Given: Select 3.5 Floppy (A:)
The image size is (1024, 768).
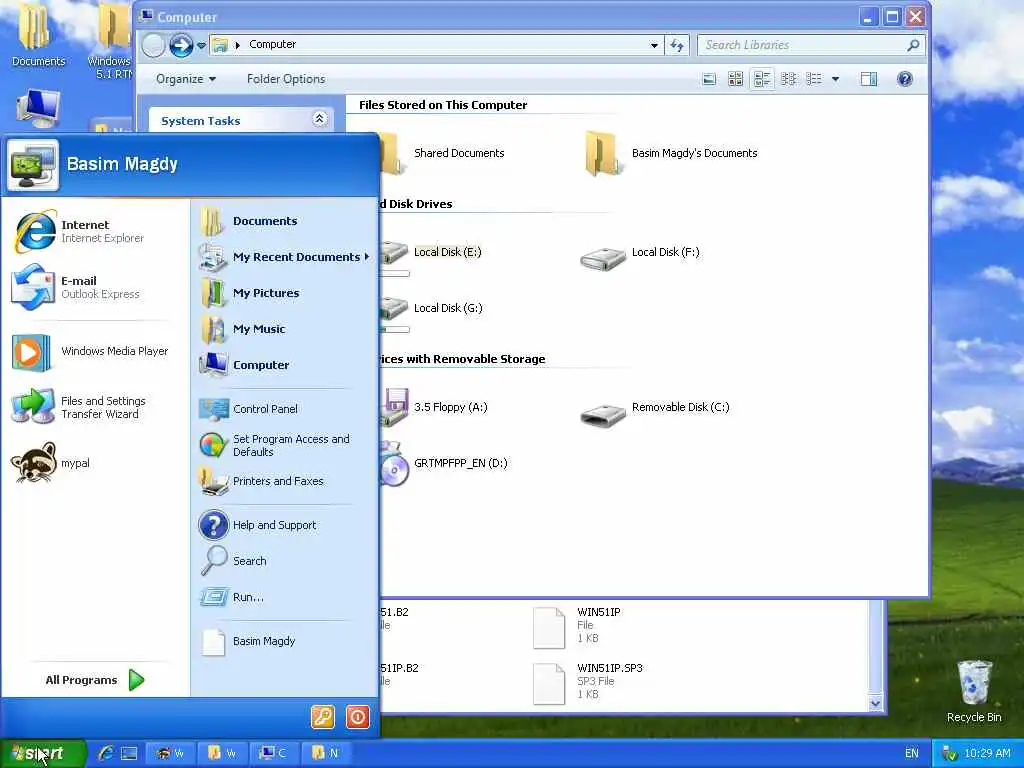Looking at the screenshot, I should [x=434, y=408].
